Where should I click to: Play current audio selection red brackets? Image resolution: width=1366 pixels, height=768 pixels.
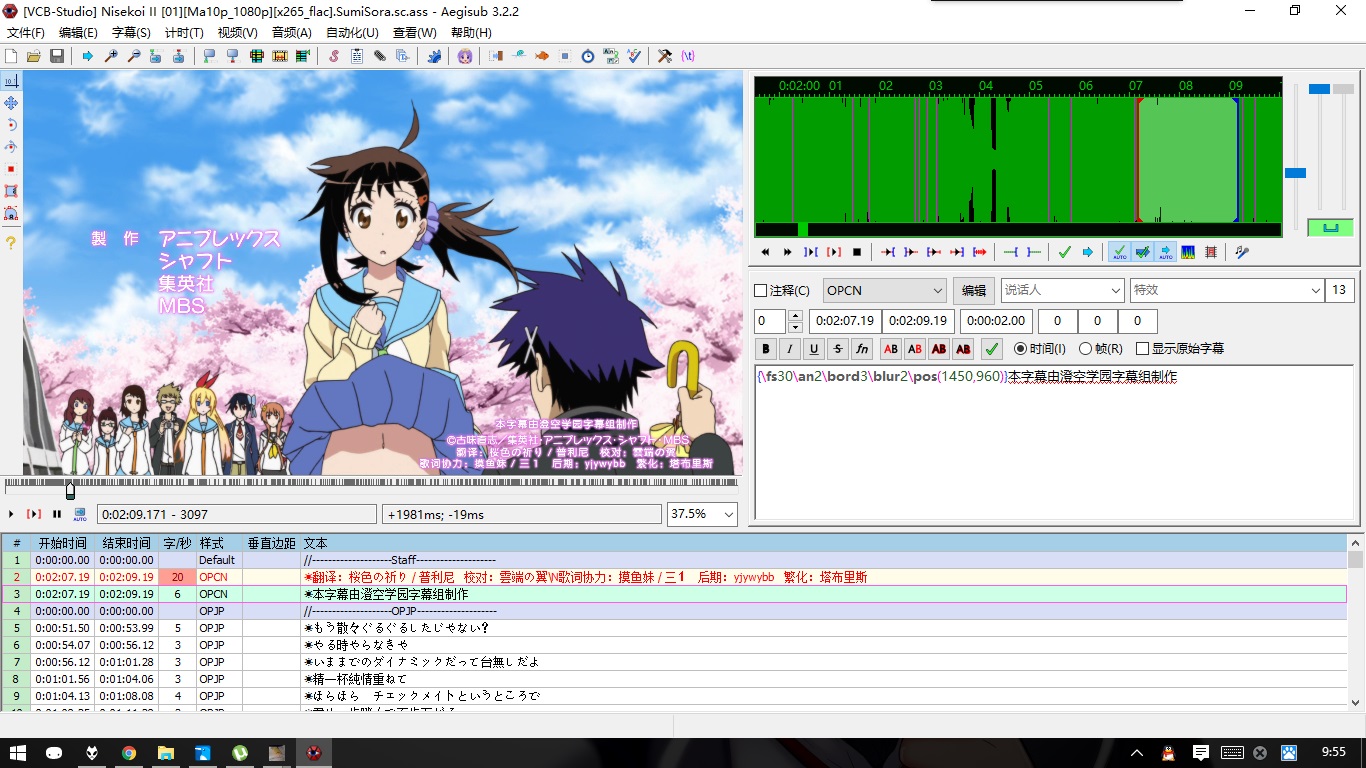point(833,252)
